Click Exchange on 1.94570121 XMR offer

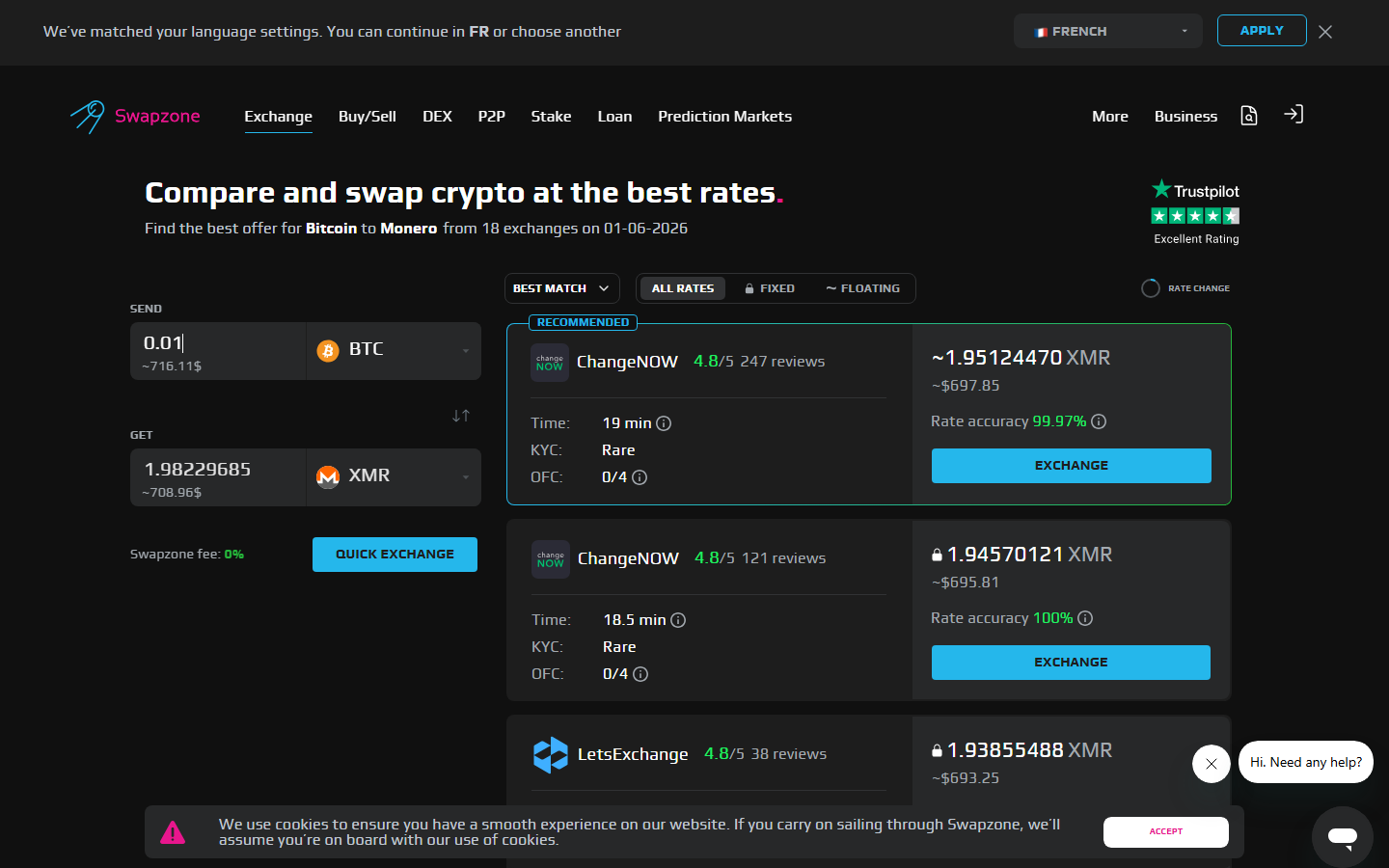[1071, 663]
